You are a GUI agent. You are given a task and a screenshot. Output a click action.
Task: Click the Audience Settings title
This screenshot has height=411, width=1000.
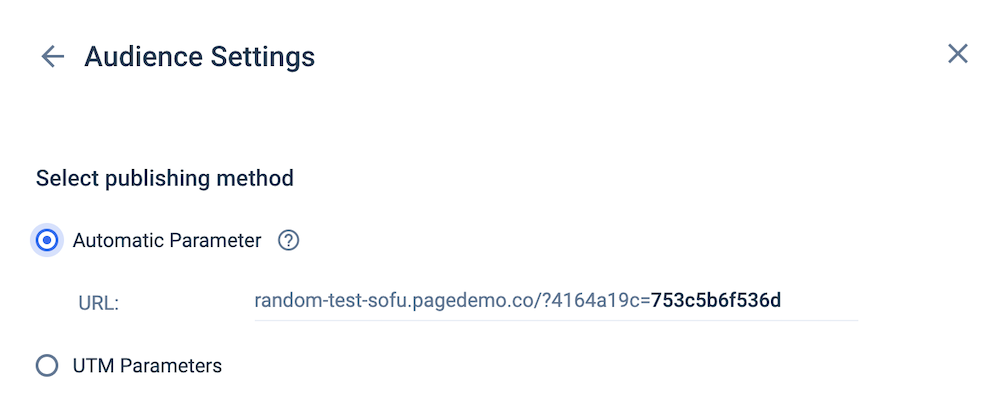point(199,56)
